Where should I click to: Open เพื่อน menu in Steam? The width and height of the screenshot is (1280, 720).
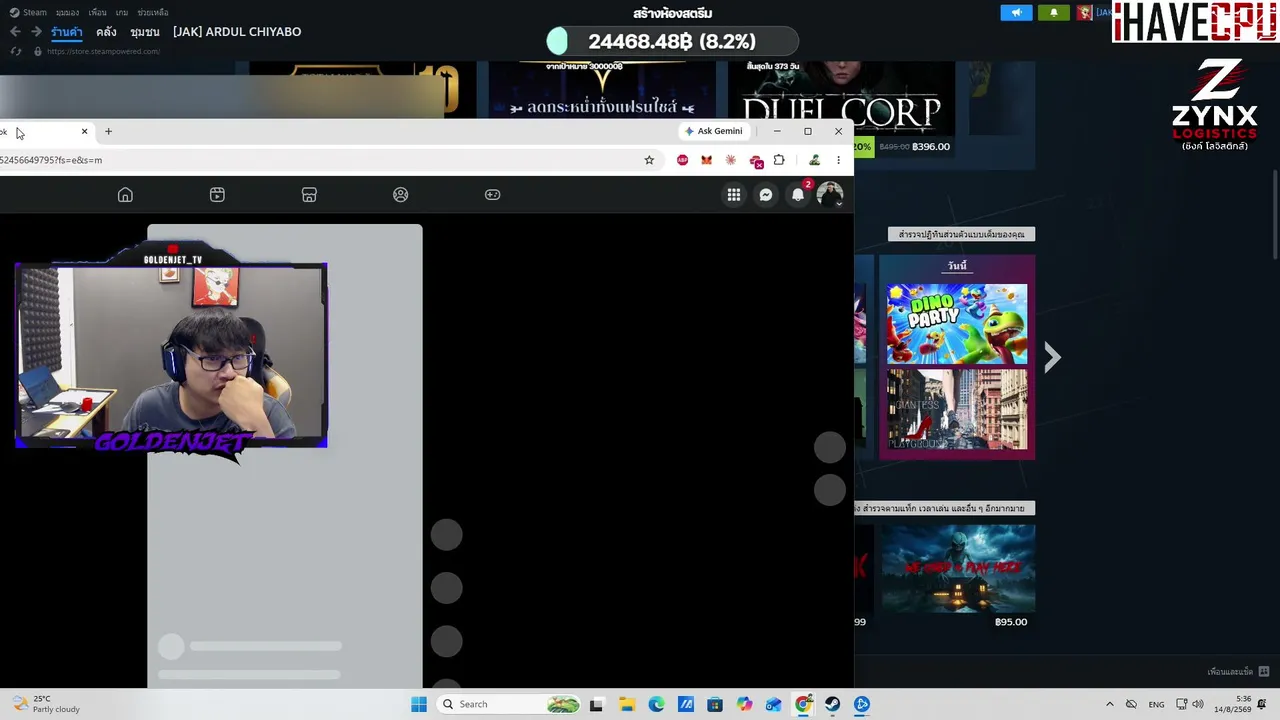pyautogui.click(x=97, y=13)
